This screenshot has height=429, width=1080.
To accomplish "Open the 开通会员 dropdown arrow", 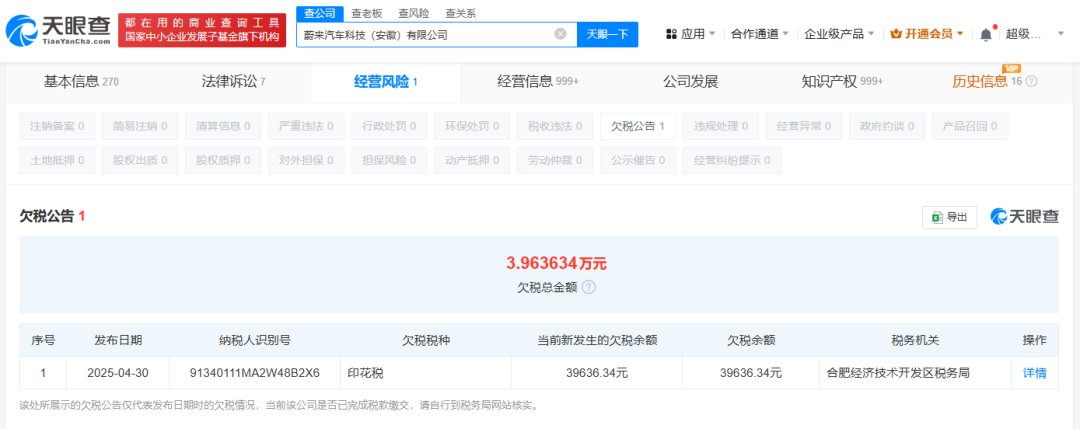I will (960, 34).
